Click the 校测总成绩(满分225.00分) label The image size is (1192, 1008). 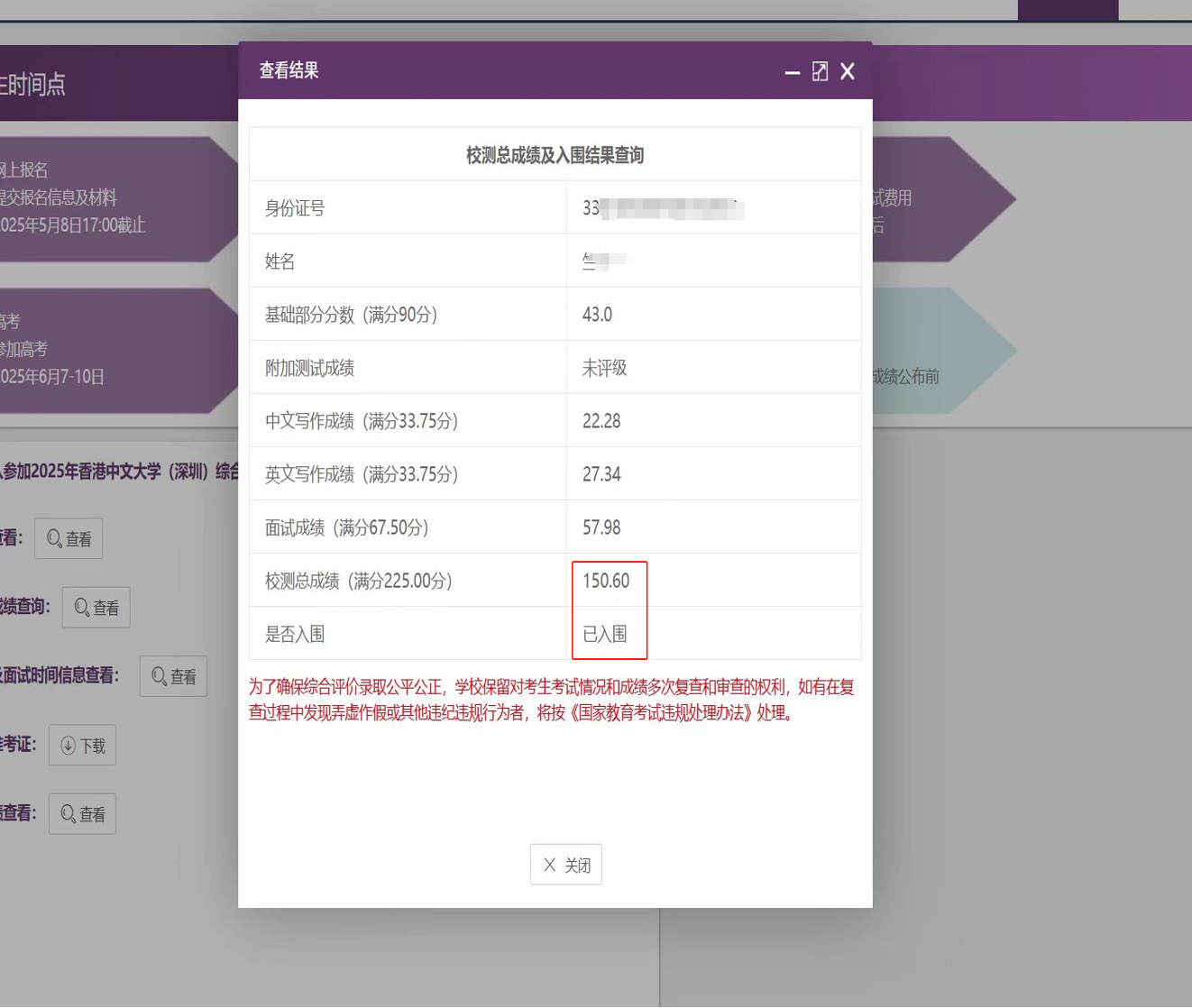click(x=359, y=581)
